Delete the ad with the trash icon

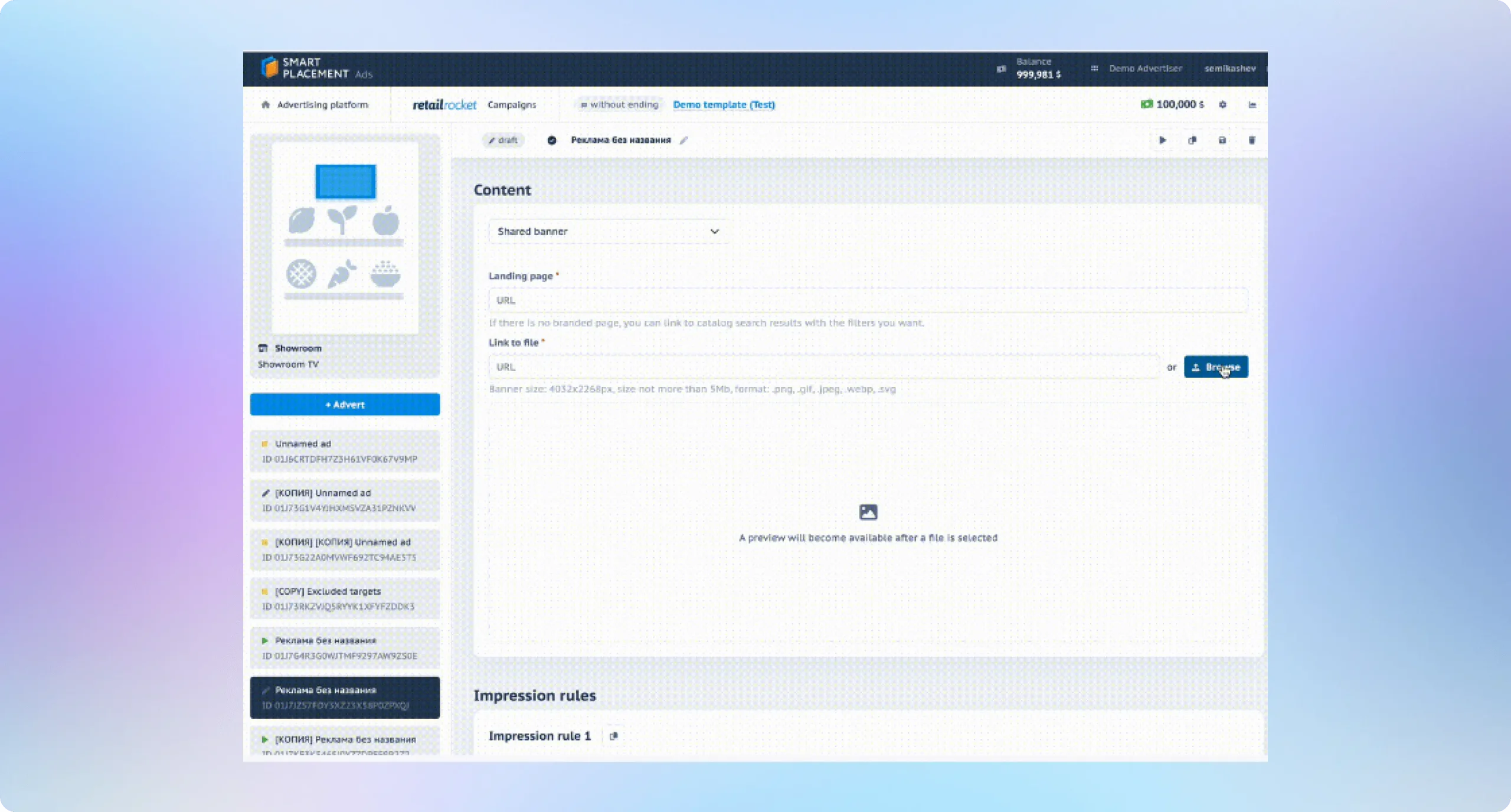(1252, 140)
